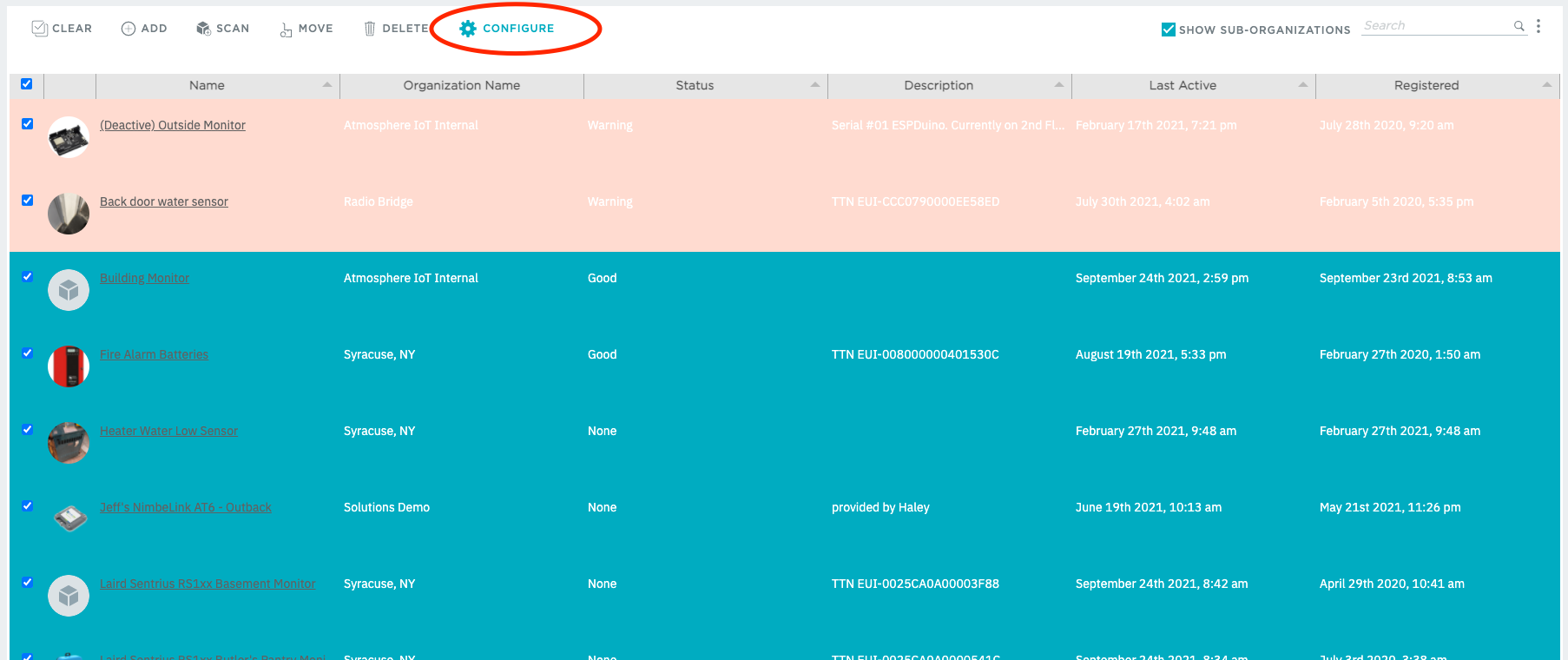Select 'June 19th 2021, 10:13 am' cell

pos(1149,507)
